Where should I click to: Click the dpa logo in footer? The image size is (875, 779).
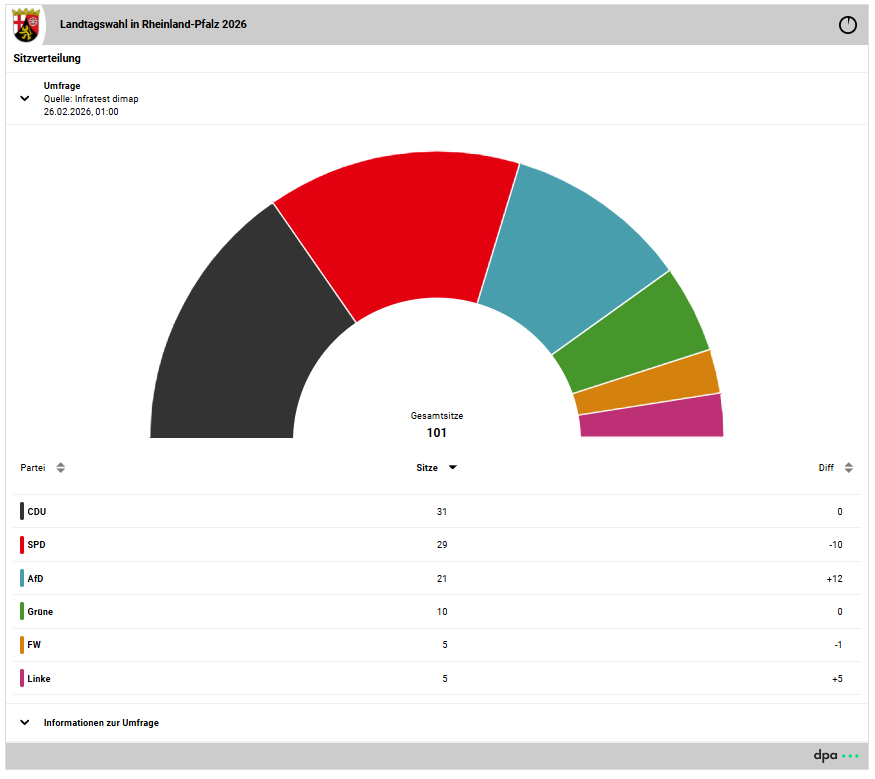pyautogui.click(x=836, y=756)
